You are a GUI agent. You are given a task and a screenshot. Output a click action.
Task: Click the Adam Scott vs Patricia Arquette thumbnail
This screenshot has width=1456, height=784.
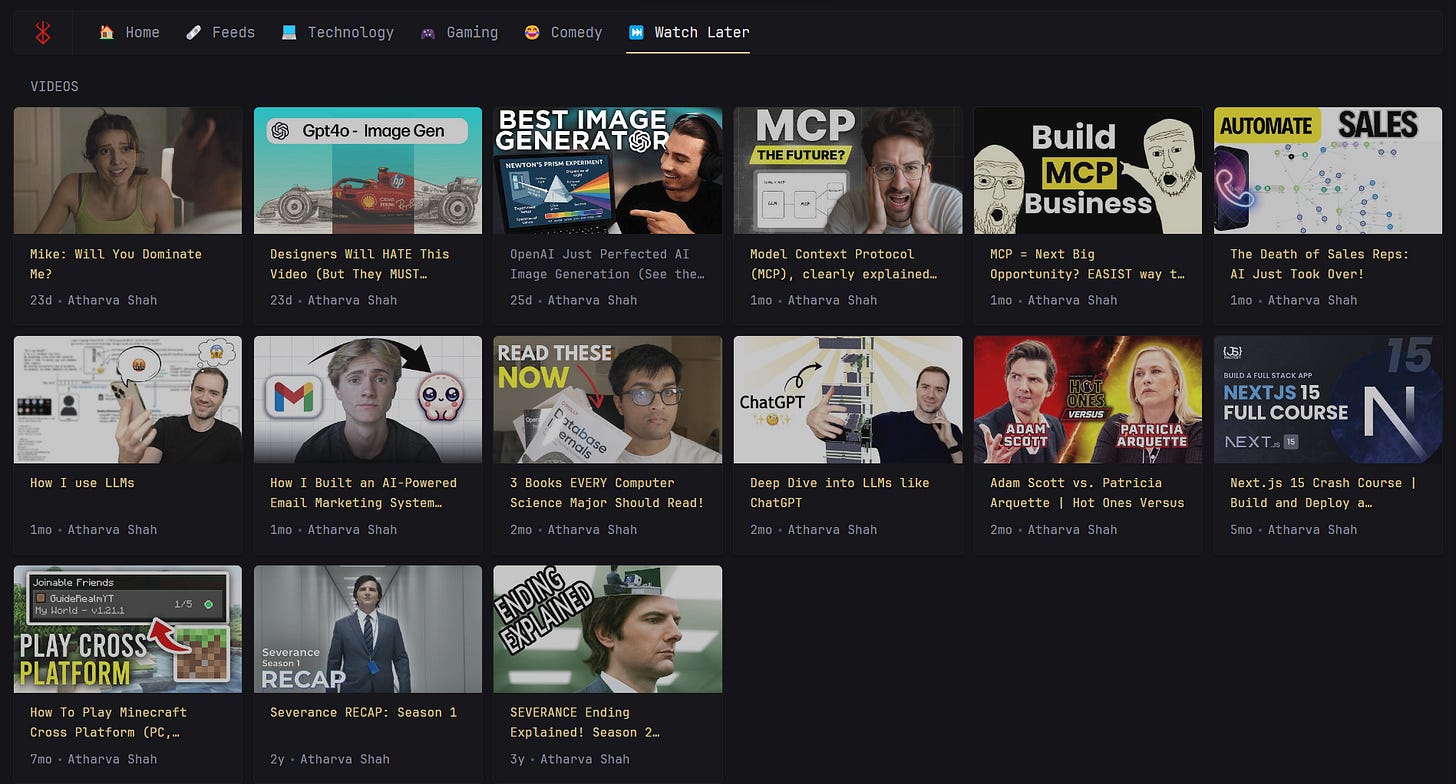pyautogui.click(x=1088, y=400)
